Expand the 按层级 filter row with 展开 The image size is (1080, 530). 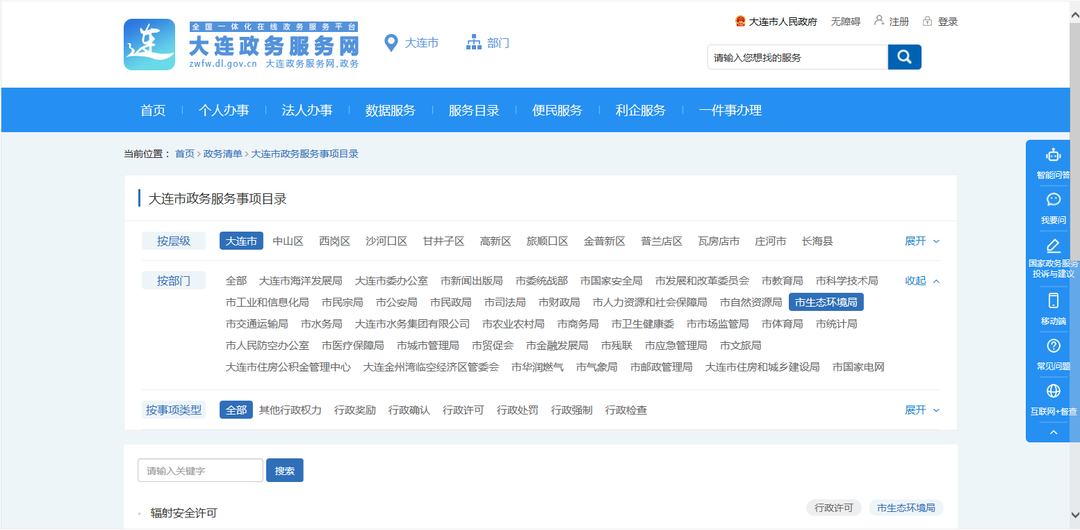pyautogui.click(x=921, y=241)
